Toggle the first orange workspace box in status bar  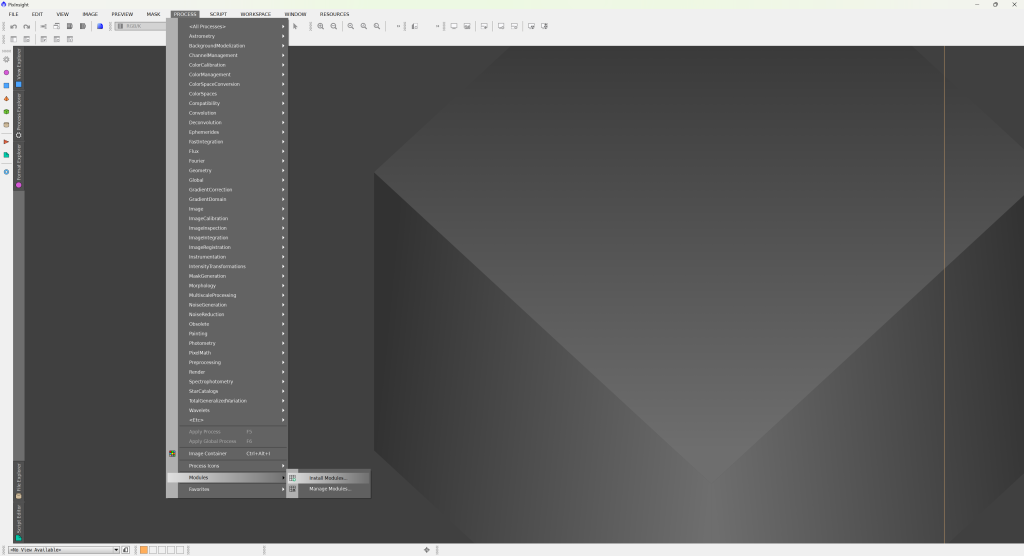click(144, 550)
